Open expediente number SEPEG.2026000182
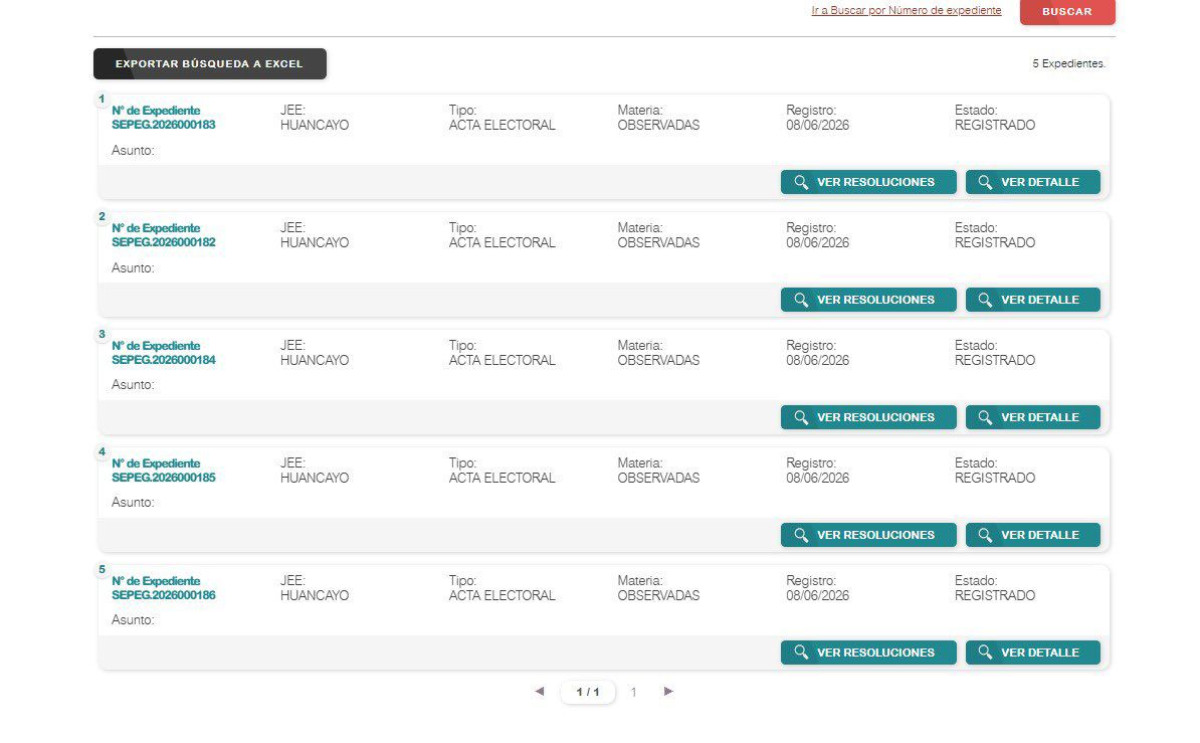The width and height of the screenshot is (1200, 743). click(x=164, y=243)
